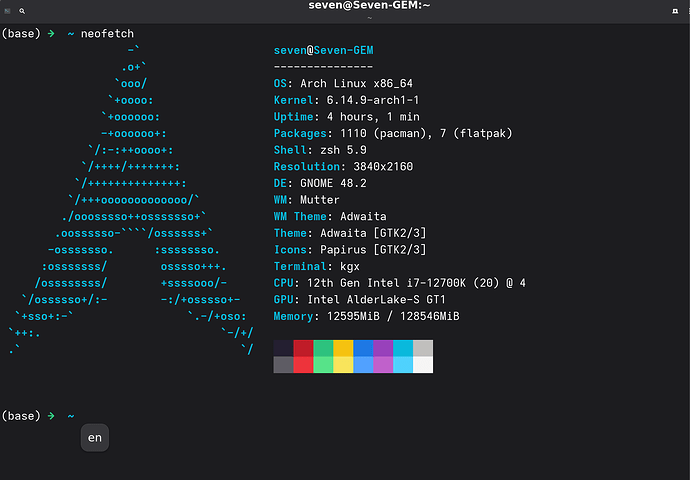
Task: Click the 'WM Theme: Adwaita' line
Action: pyautogui.click(x=330, y=216)
